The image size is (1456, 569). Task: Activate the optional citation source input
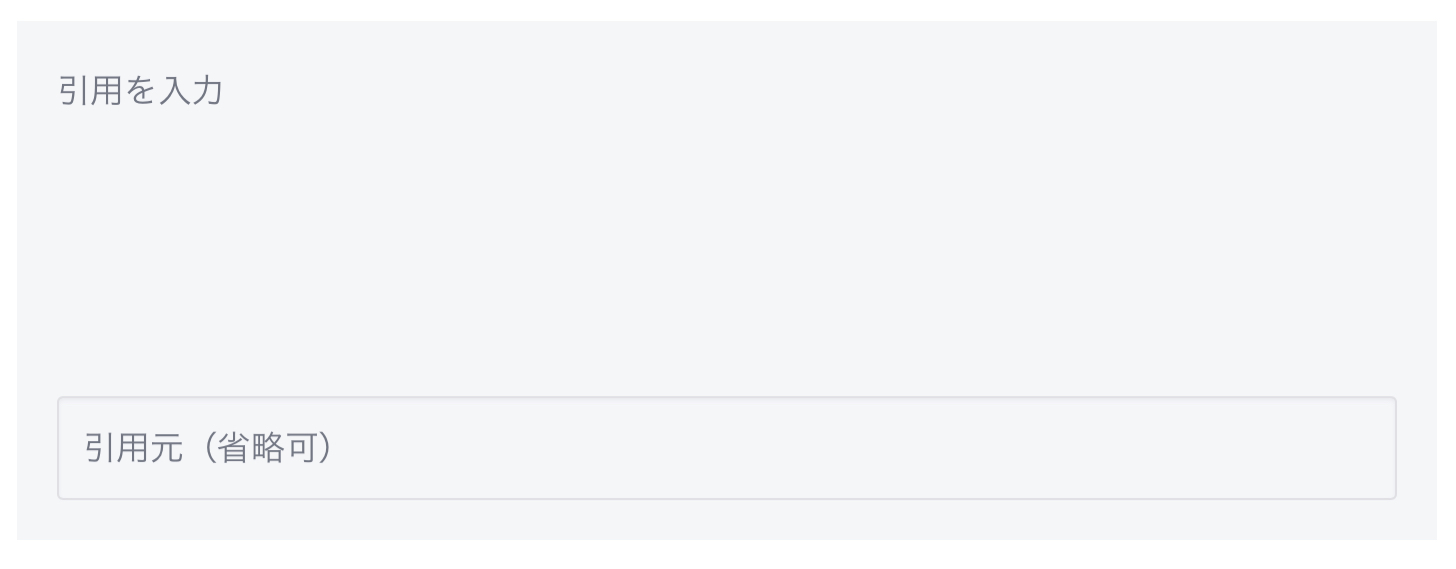(726, 448)
